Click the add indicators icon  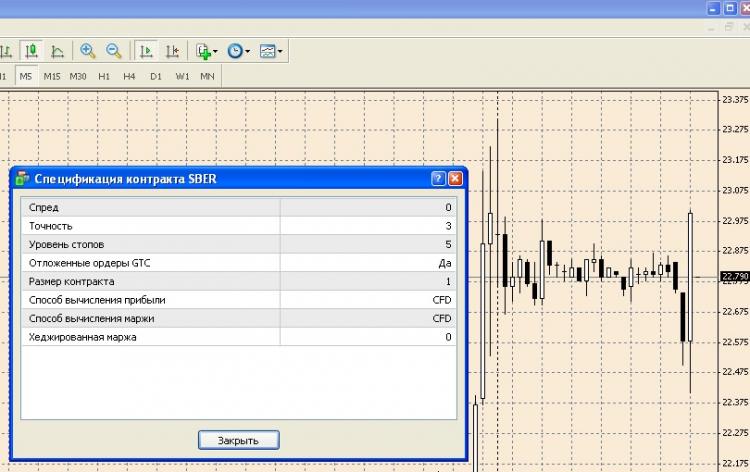pyautogui.click(x=203, y=51)
